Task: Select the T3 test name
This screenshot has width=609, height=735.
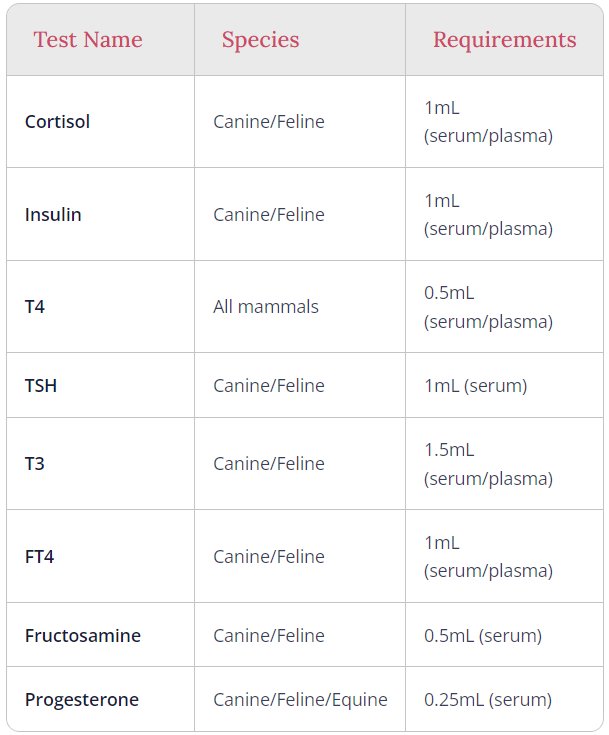Action: coord(35,464)
